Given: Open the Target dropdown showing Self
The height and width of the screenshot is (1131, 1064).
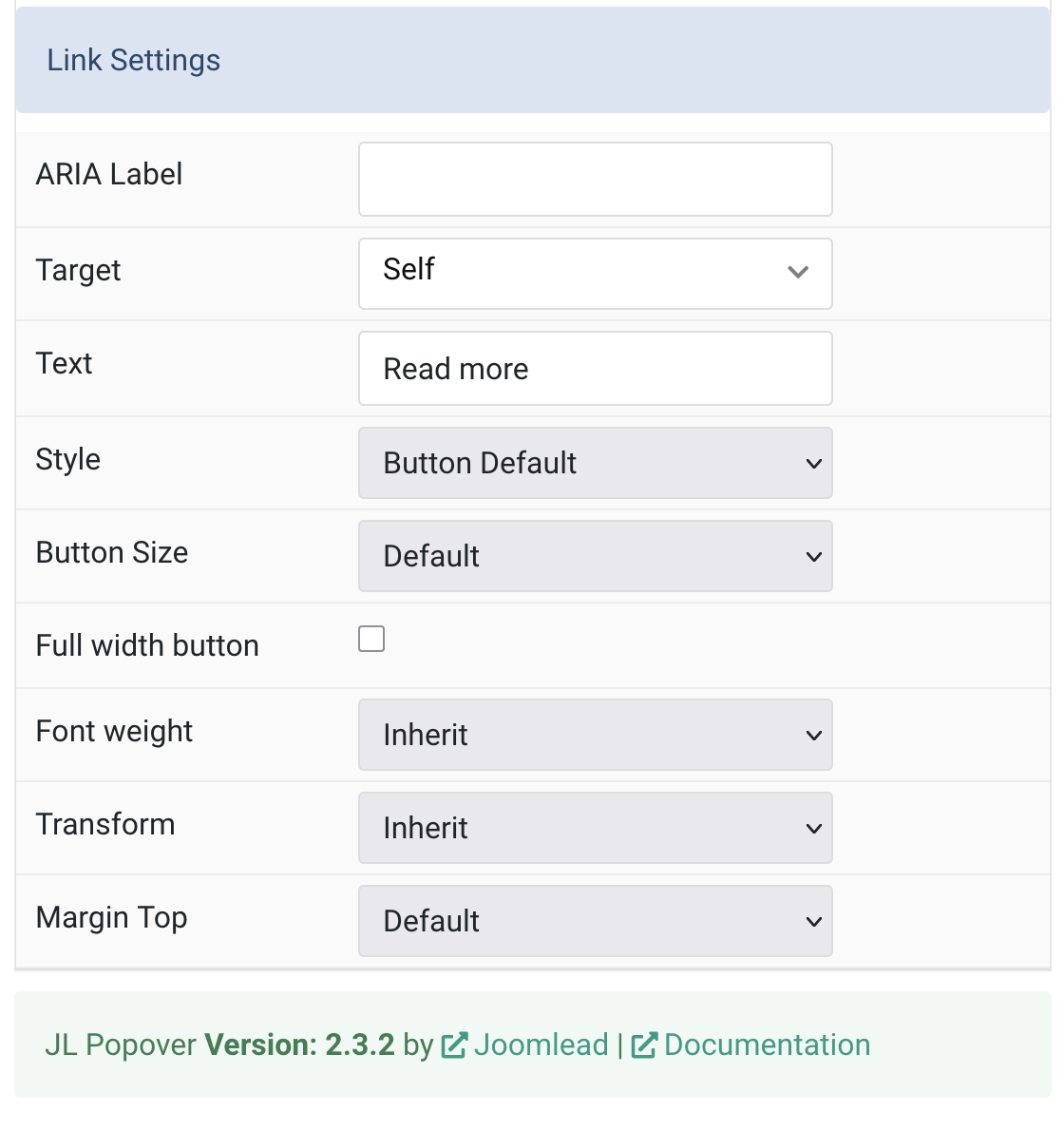Looking at the screenshot, I should click(x=596, y=274).
